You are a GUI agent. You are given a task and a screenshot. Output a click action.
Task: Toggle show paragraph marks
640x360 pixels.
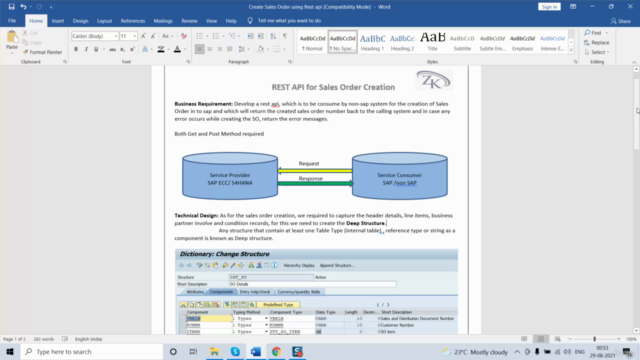[285, 36]
